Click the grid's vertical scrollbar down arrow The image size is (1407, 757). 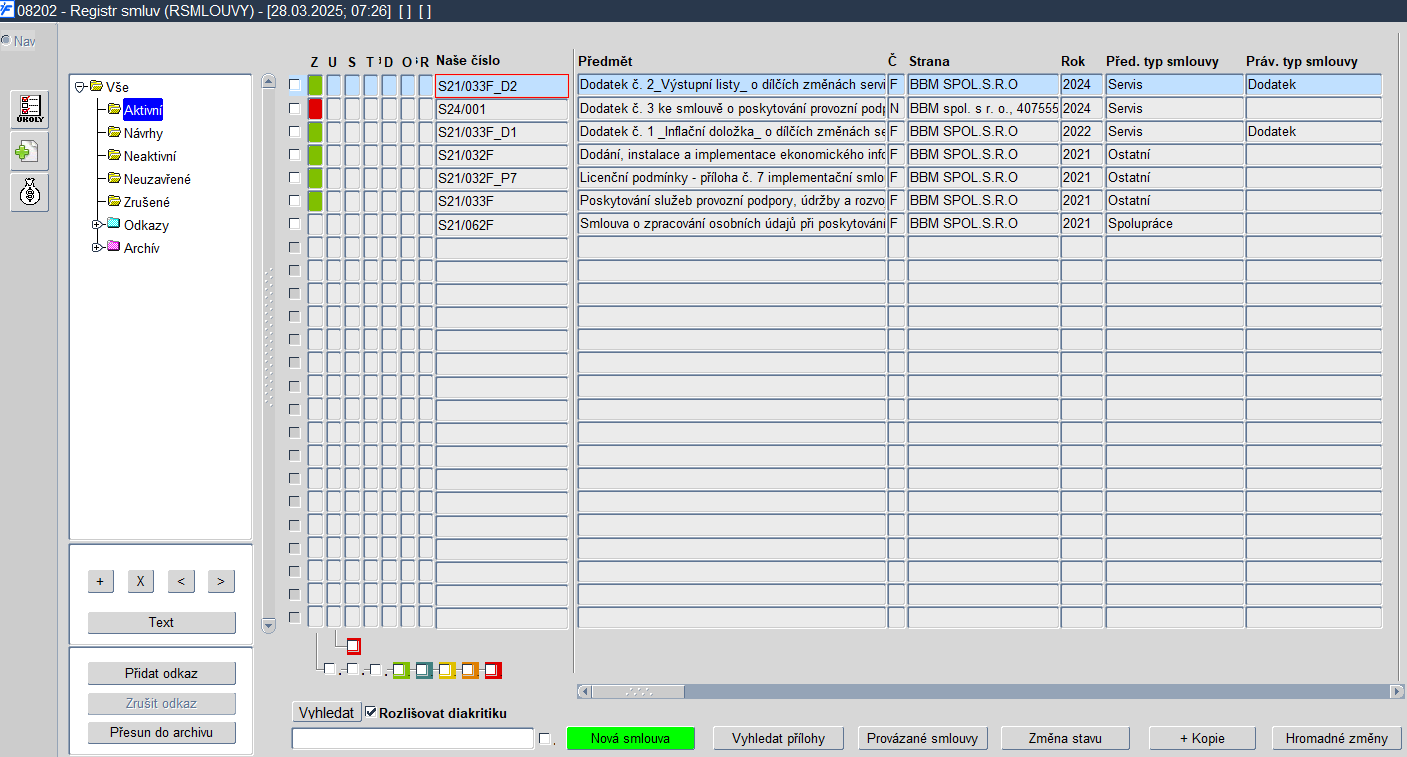[268, 626]
